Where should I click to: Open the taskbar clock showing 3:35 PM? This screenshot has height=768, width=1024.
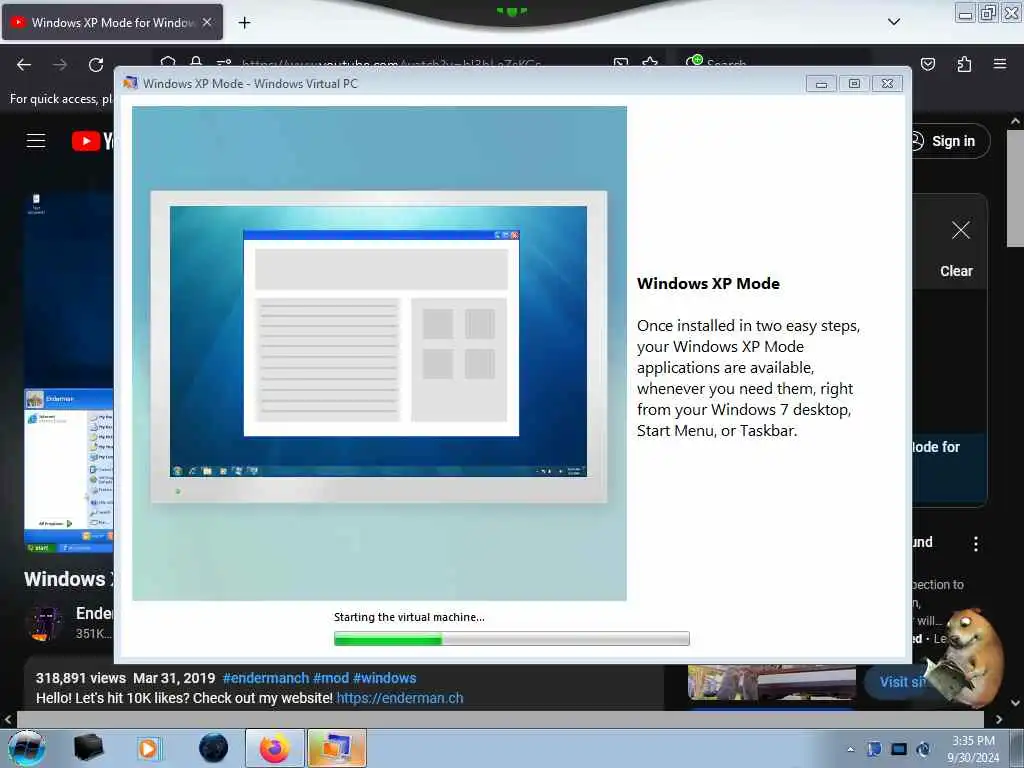[x=973, y=749]
